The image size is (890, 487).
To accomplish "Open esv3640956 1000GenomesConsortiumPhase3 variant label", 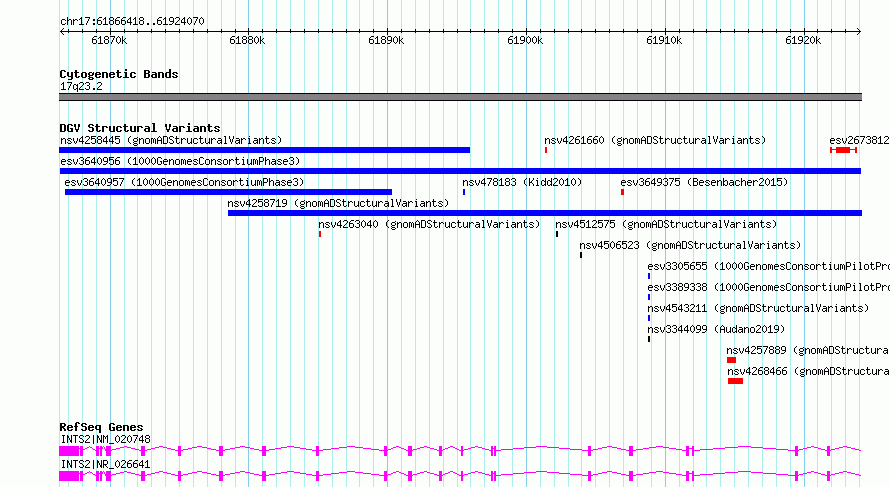I will coord(180,161).
